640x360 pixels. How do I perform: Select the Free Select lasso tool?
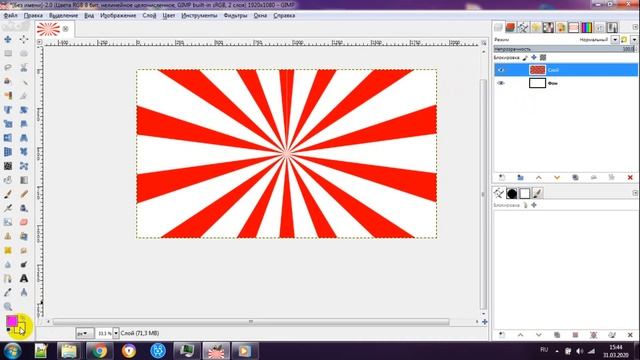(x=8, y=67)
